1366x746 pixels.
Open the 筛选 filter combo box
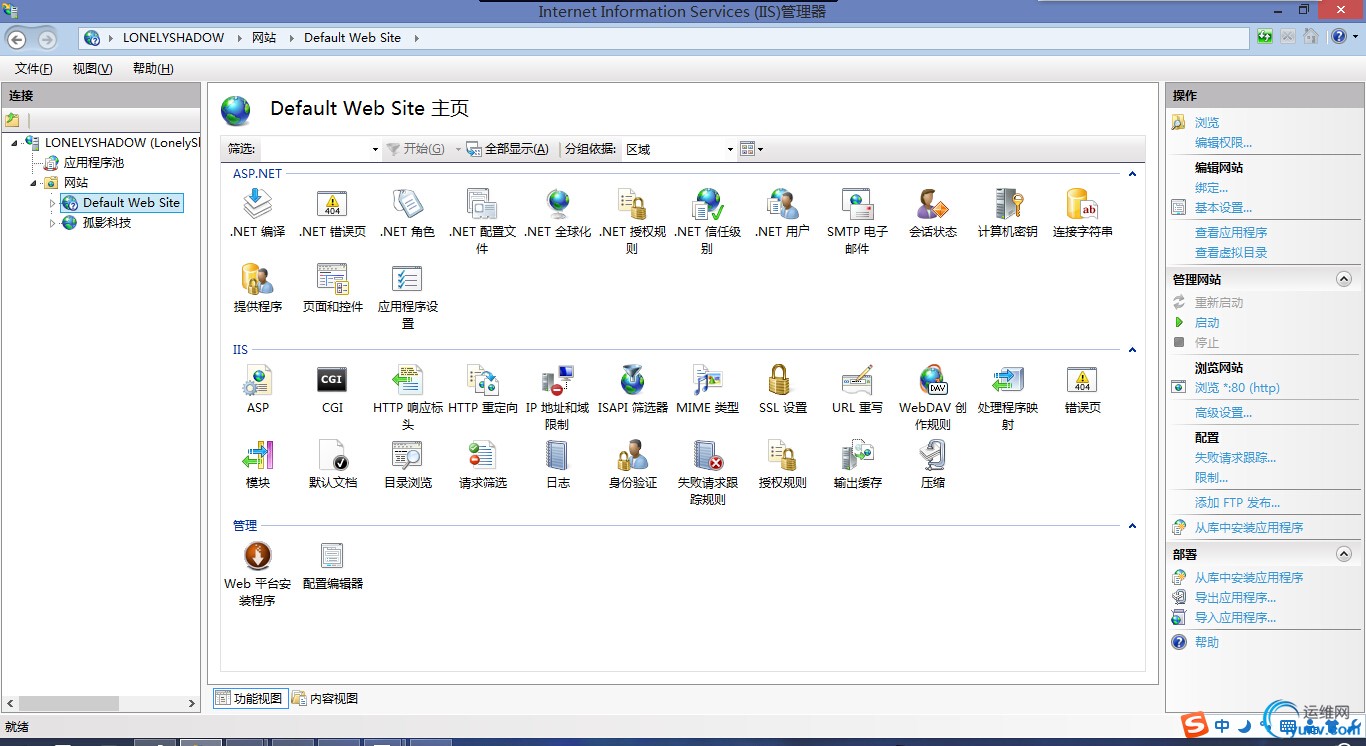click(x=320, y=149)
